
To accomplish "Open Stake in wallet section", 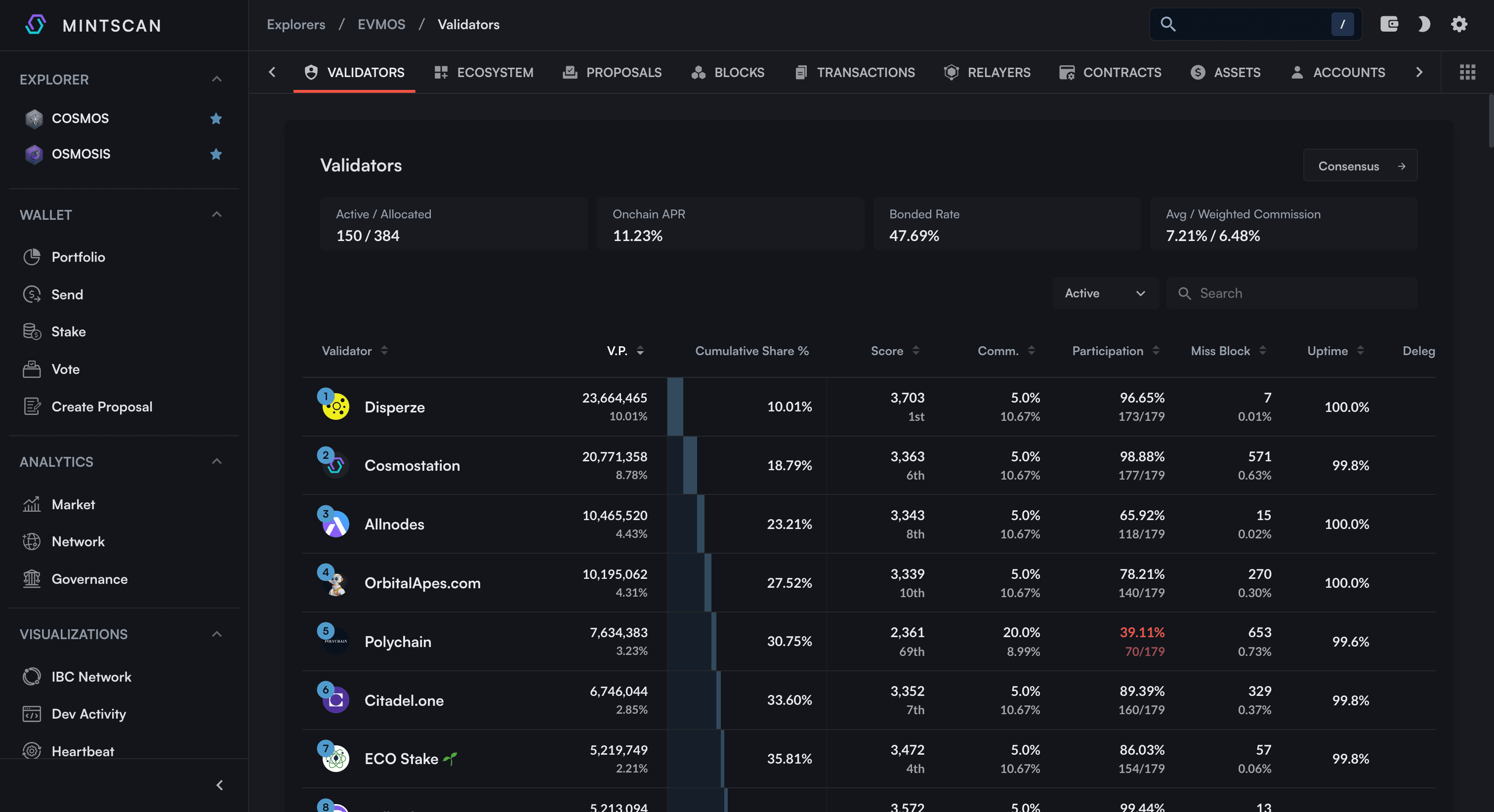I will 69,332.
